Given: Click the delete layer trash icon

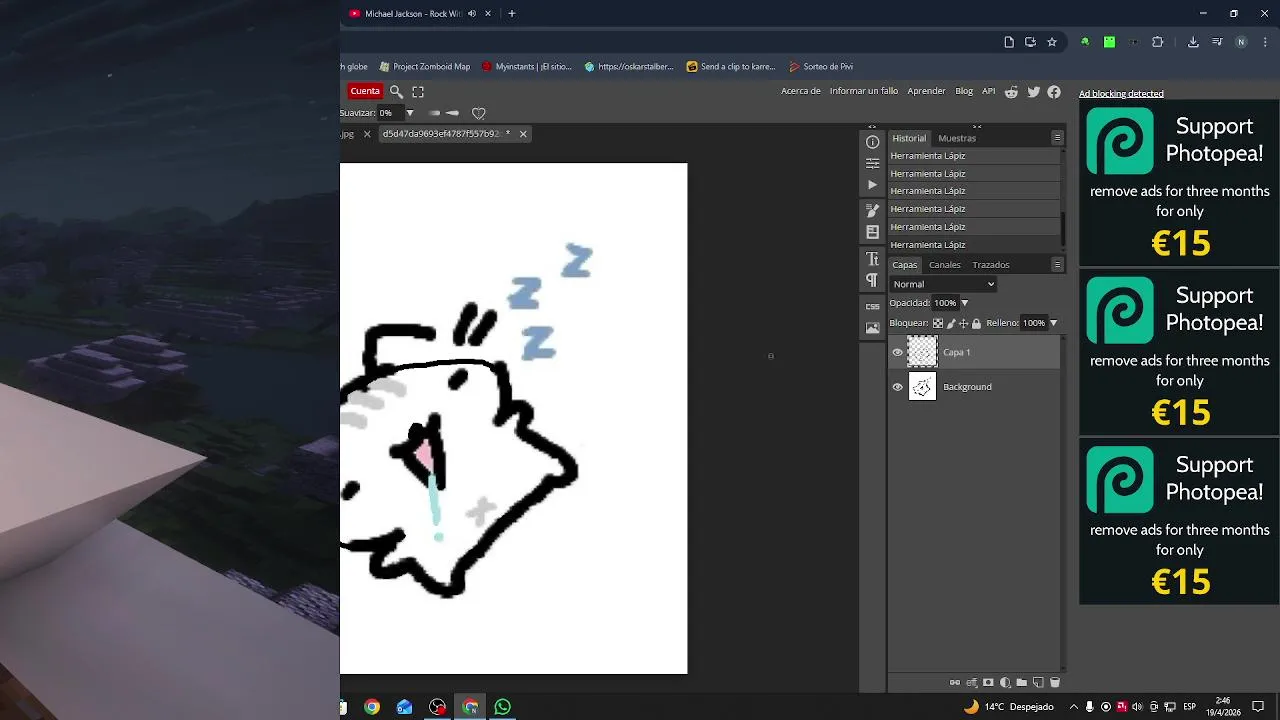Looking at the screenshot, I should click(1055, 682).
